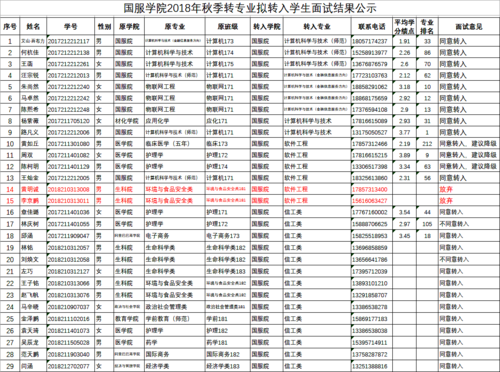Click the 原班级 column header

pos(228,26)
